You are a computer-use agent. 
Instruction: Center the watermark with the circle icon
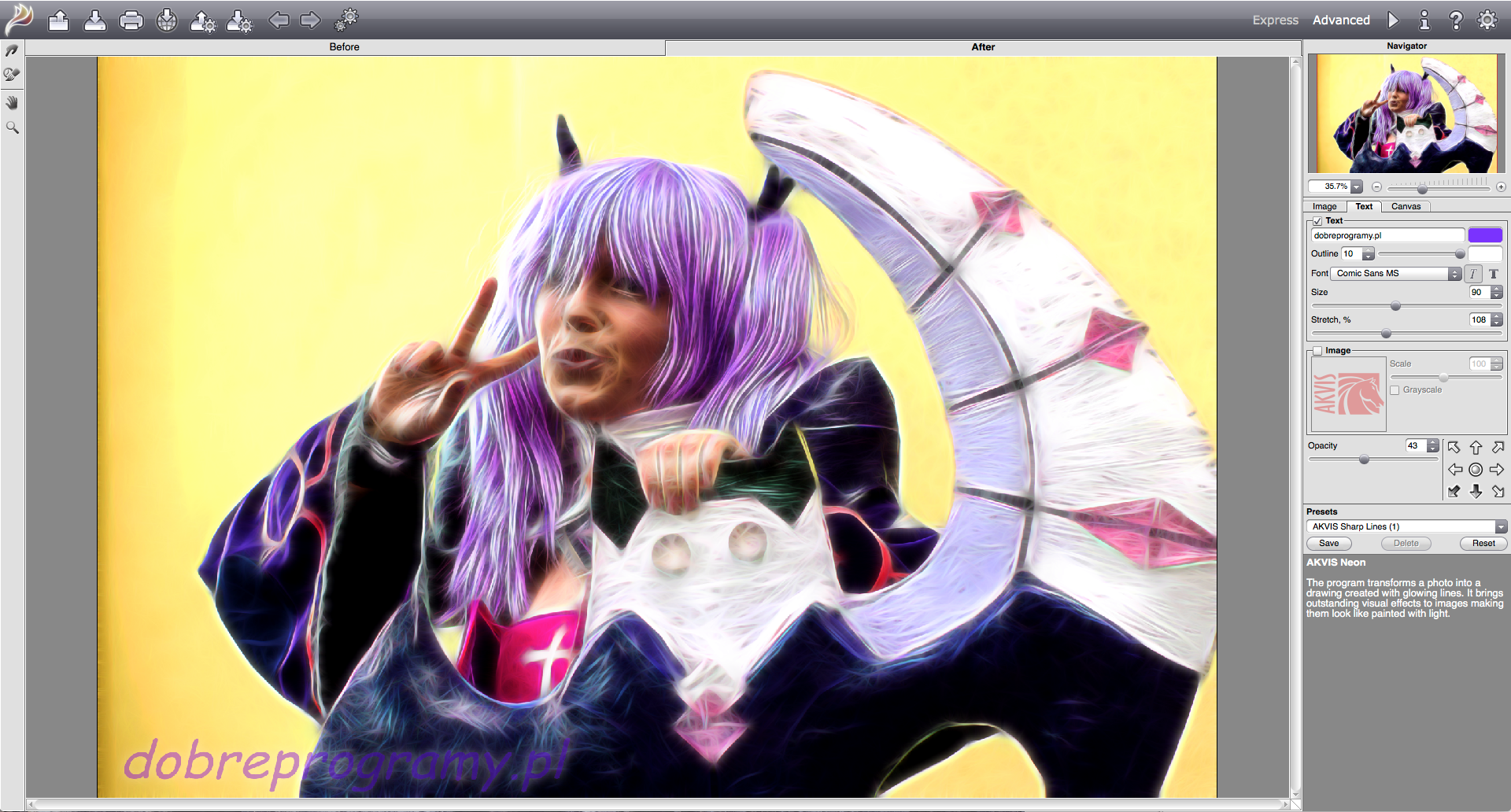point(1476,470)
